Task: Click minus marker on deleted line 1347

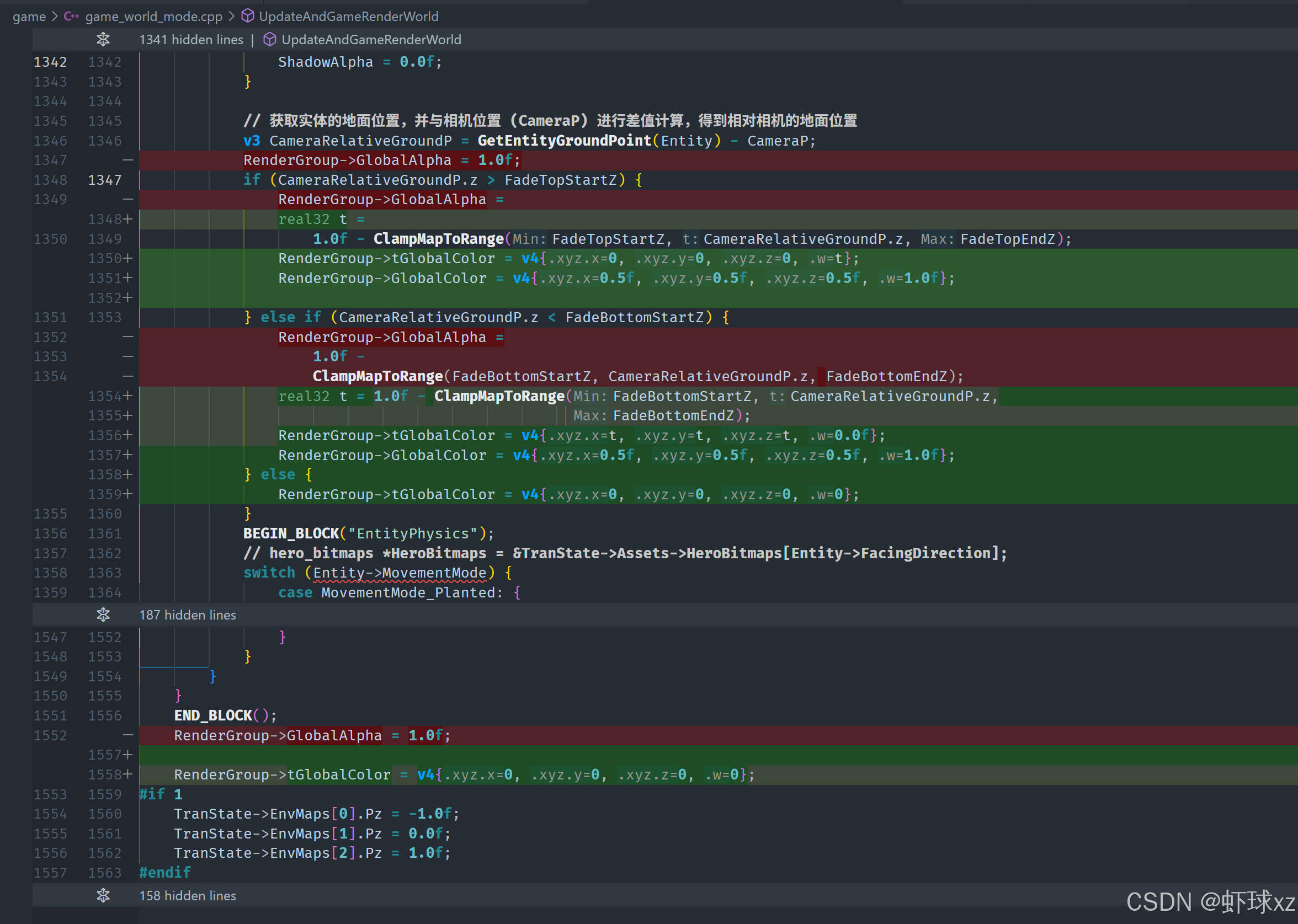Action: 128,161
